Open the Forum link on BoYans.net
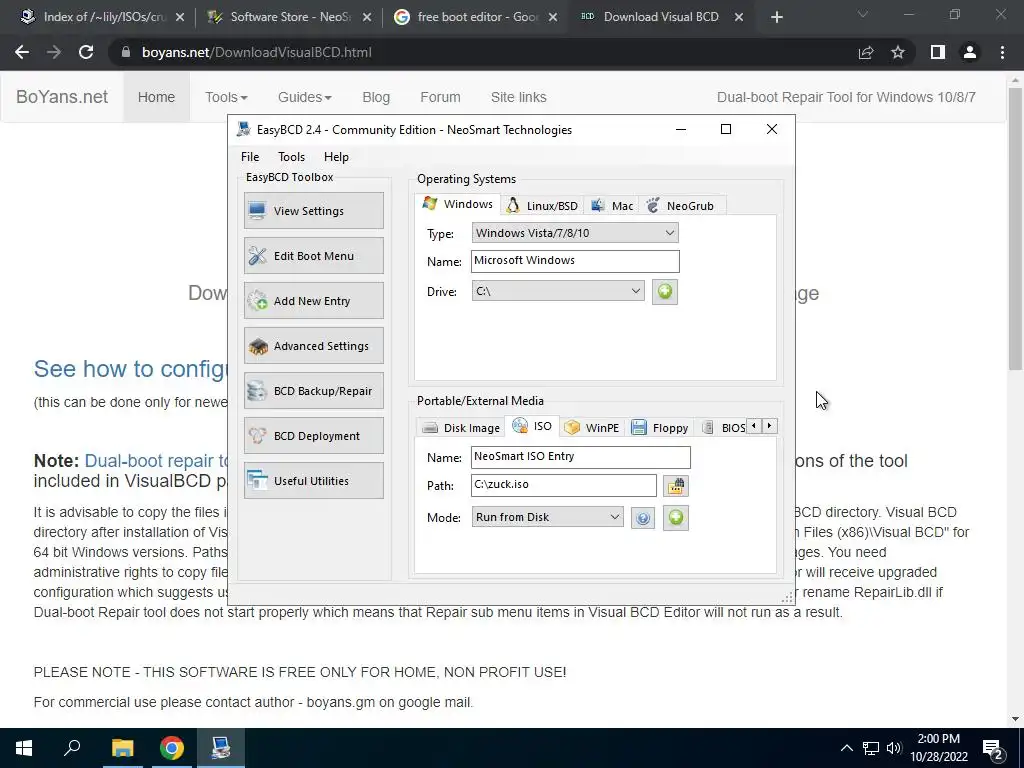Viewport: 1024px width, 768px height. 440,97
